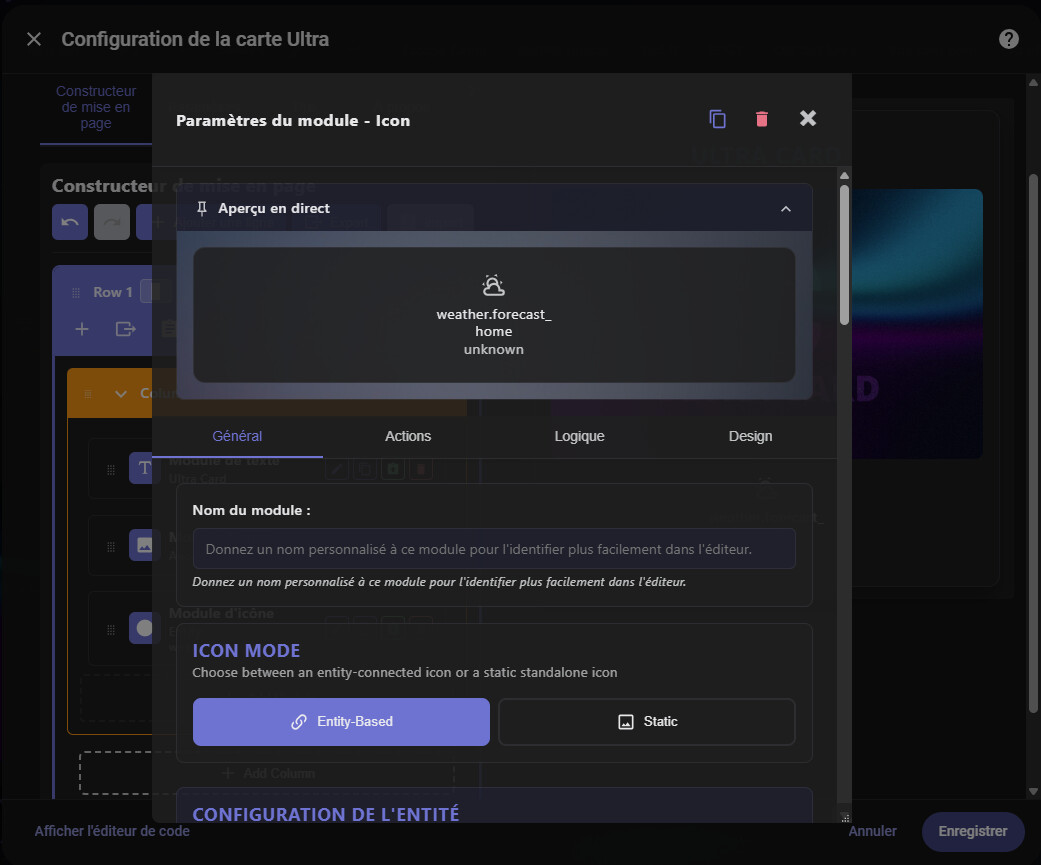
Task: Switch to the Général tab
Action: [237, 436]
